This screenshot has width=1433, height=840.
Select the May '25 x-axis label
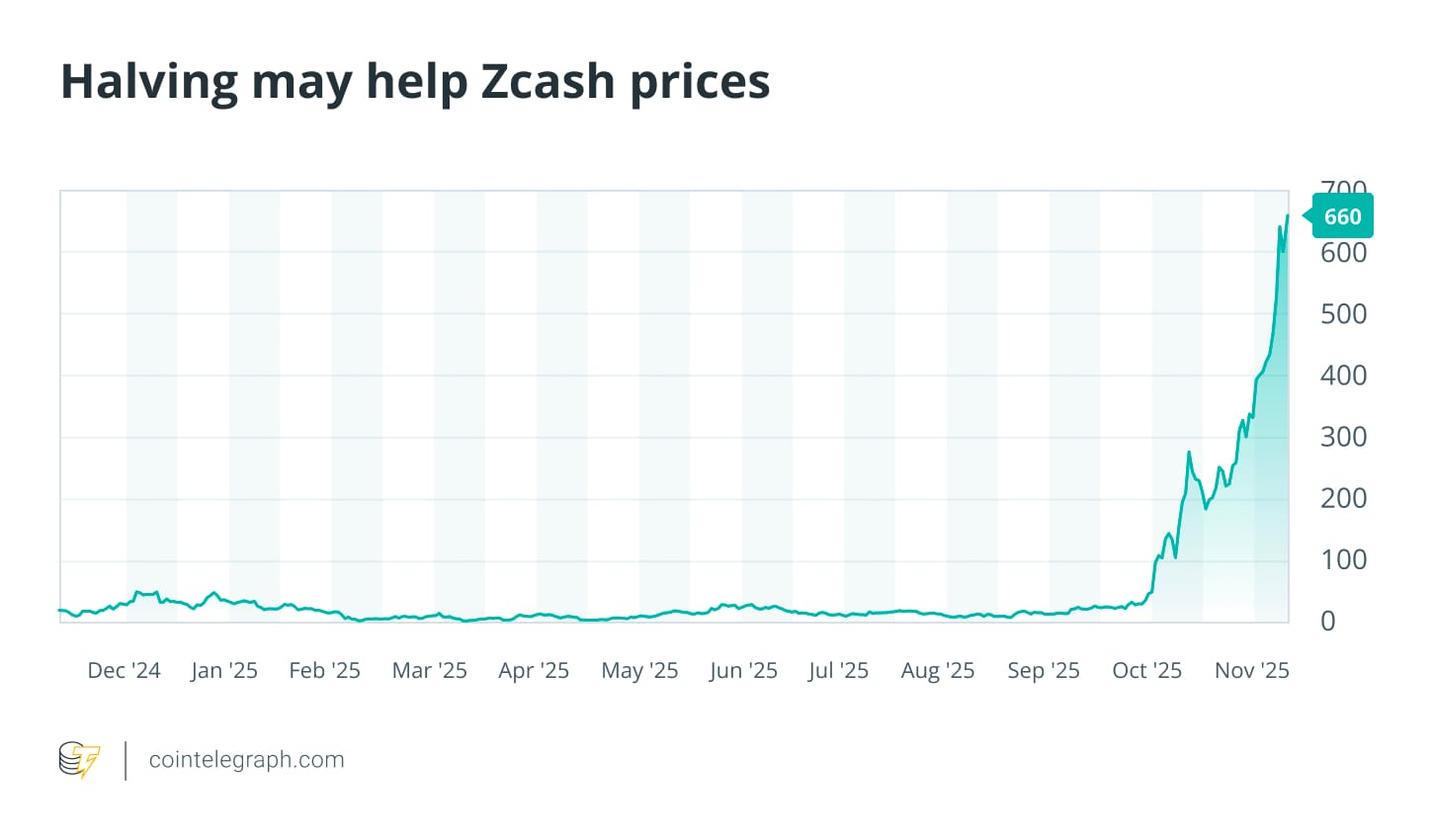(639, 670)
